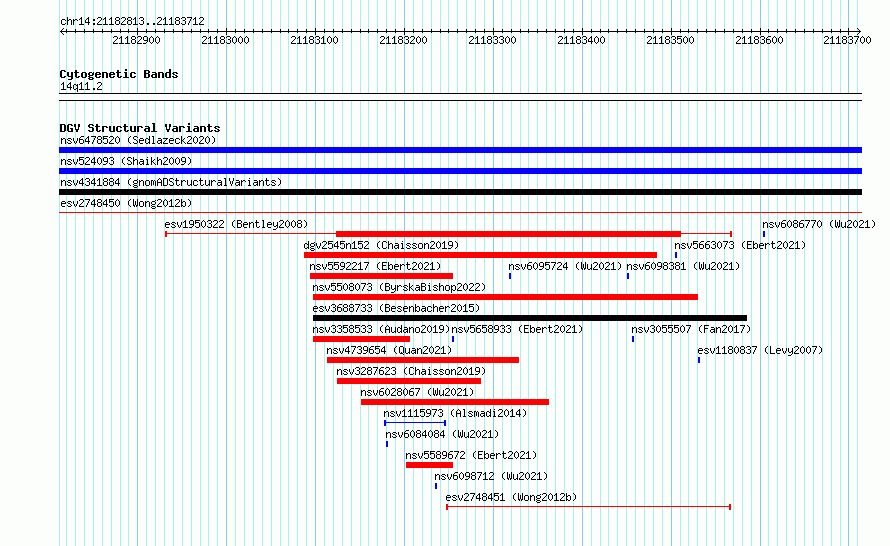Click the 14q11.2 band label
The height and width of the screenshot is (546, 890).
click(81, 86)
